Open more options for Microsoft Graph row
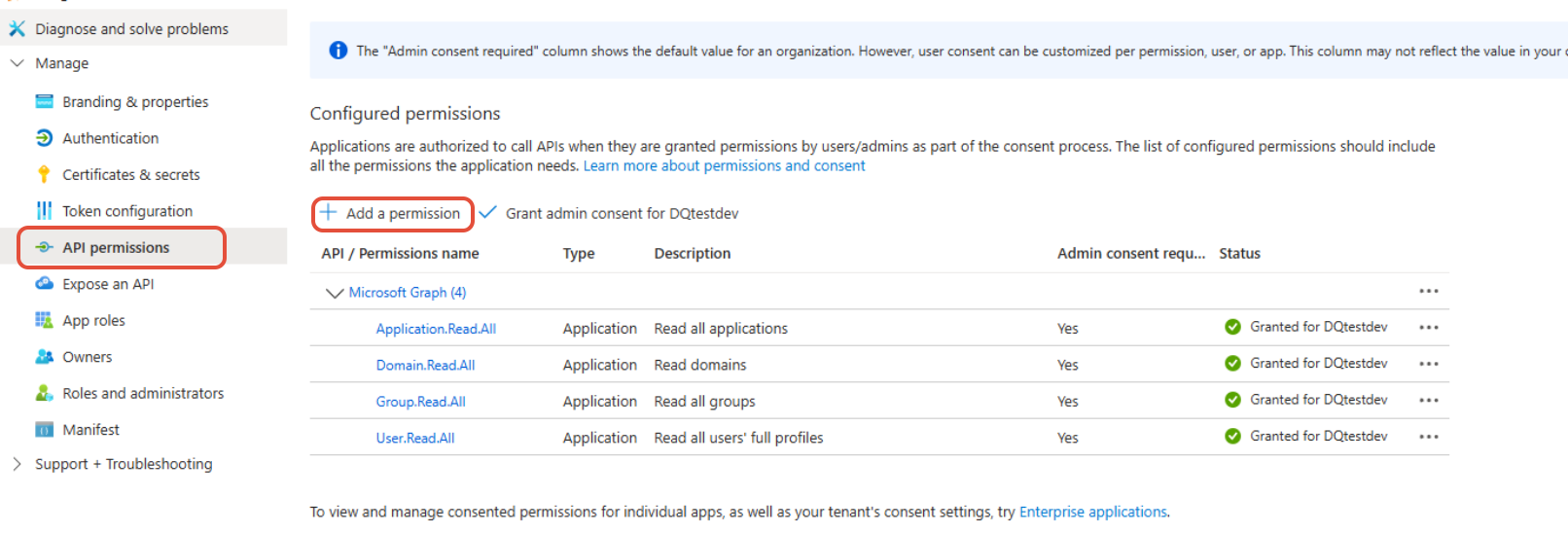 [1428, 291]
